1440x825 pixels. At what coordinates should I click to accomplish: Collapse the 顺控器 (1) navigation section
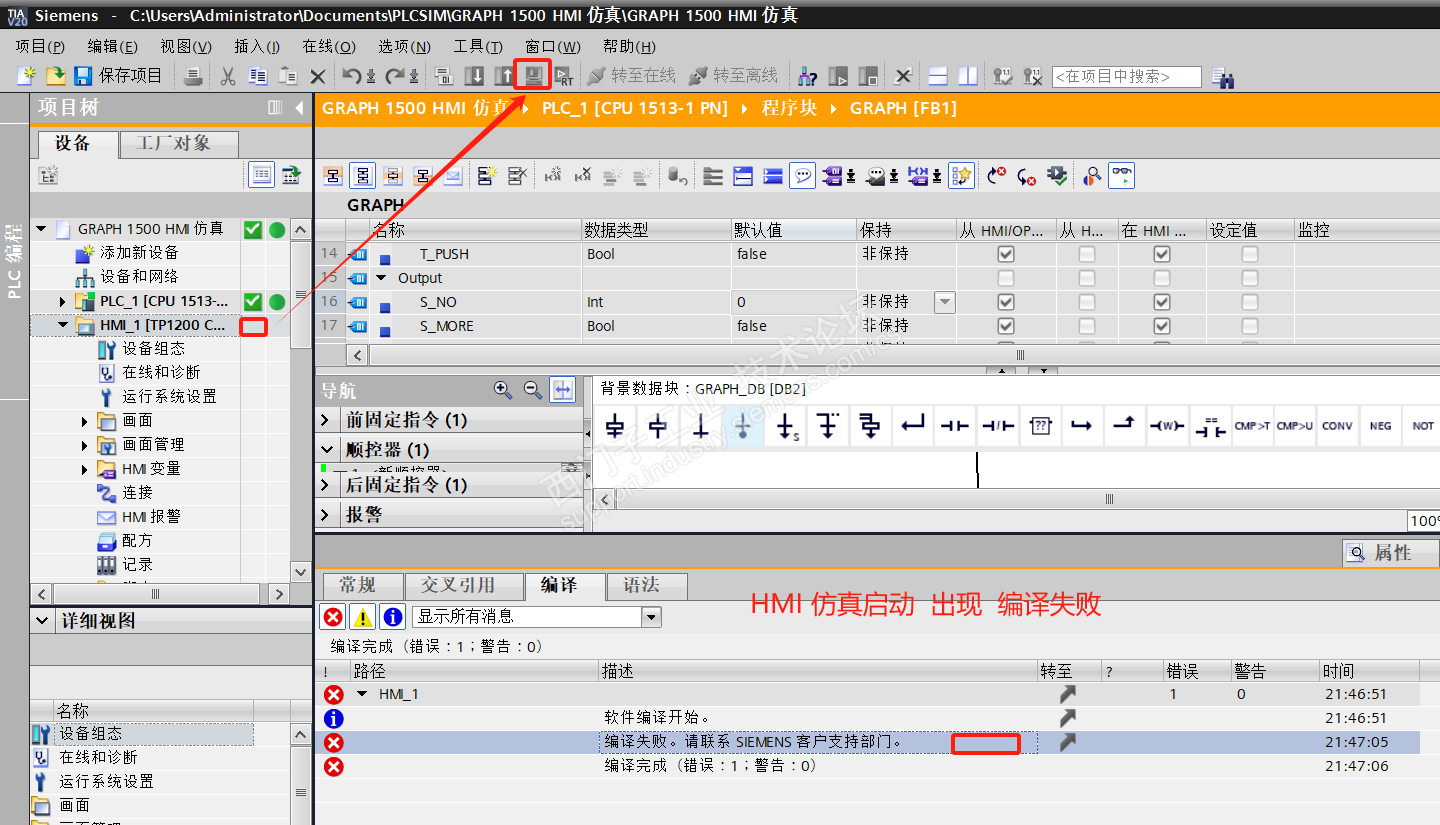click(327, 450)
